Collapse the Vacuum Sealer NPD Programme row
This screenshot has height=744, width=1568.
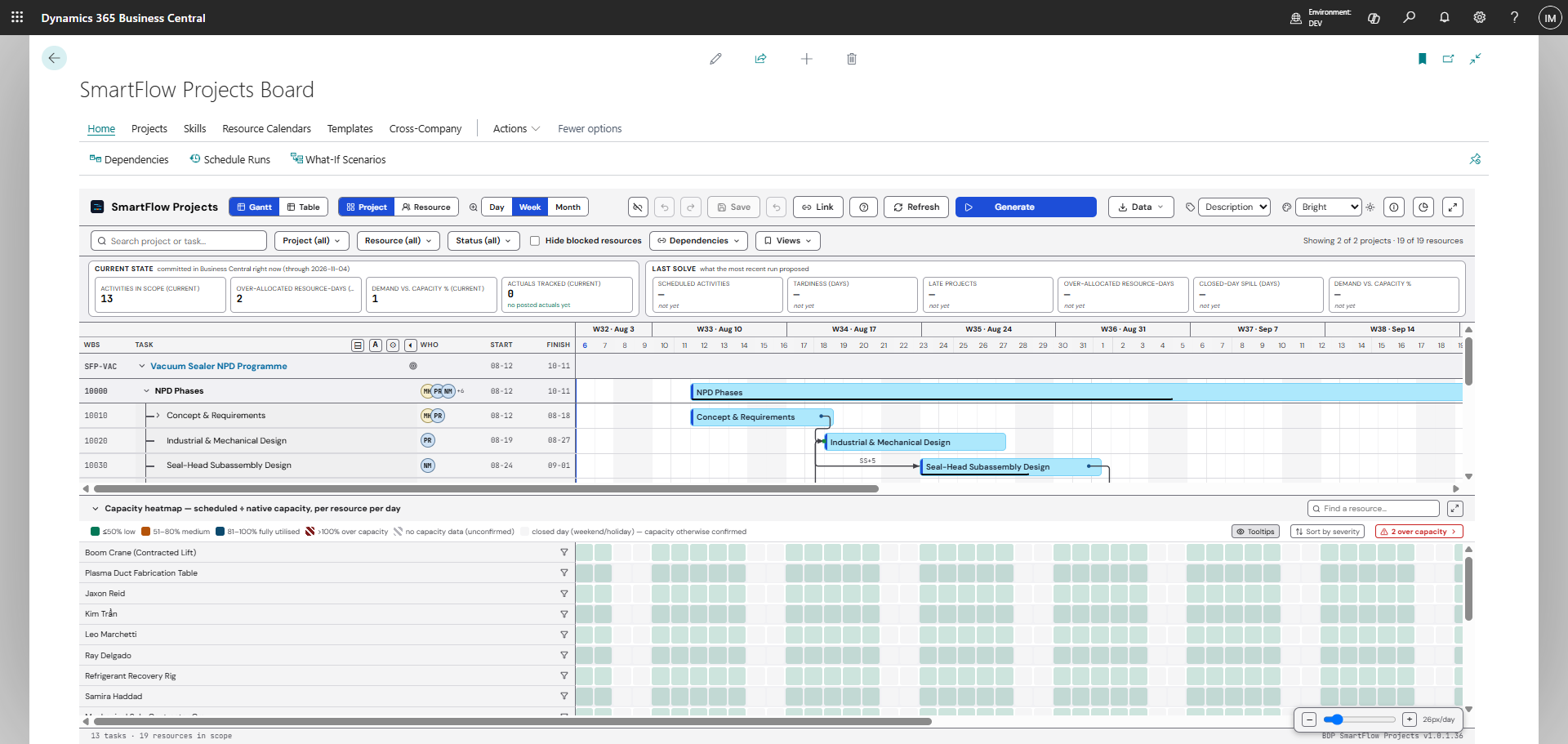tap(142, 367)
